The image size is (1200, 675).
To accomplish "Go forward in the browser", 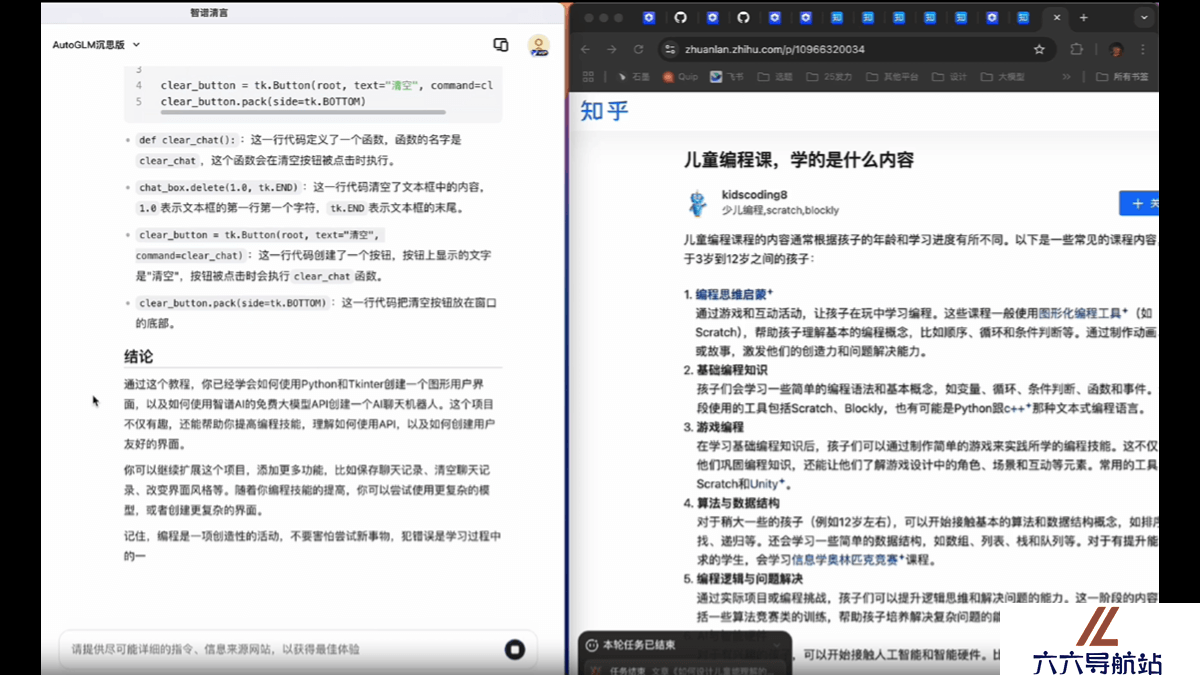I will point(612,49).
